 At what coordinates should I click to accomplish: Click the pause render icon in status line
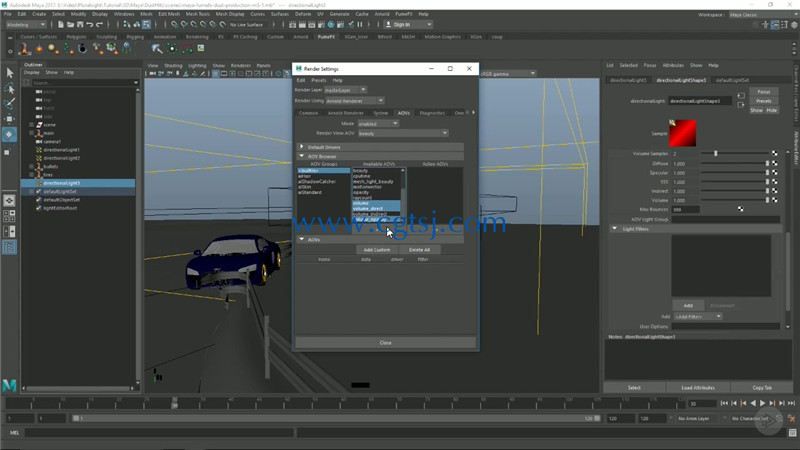(x=360, y=24)
